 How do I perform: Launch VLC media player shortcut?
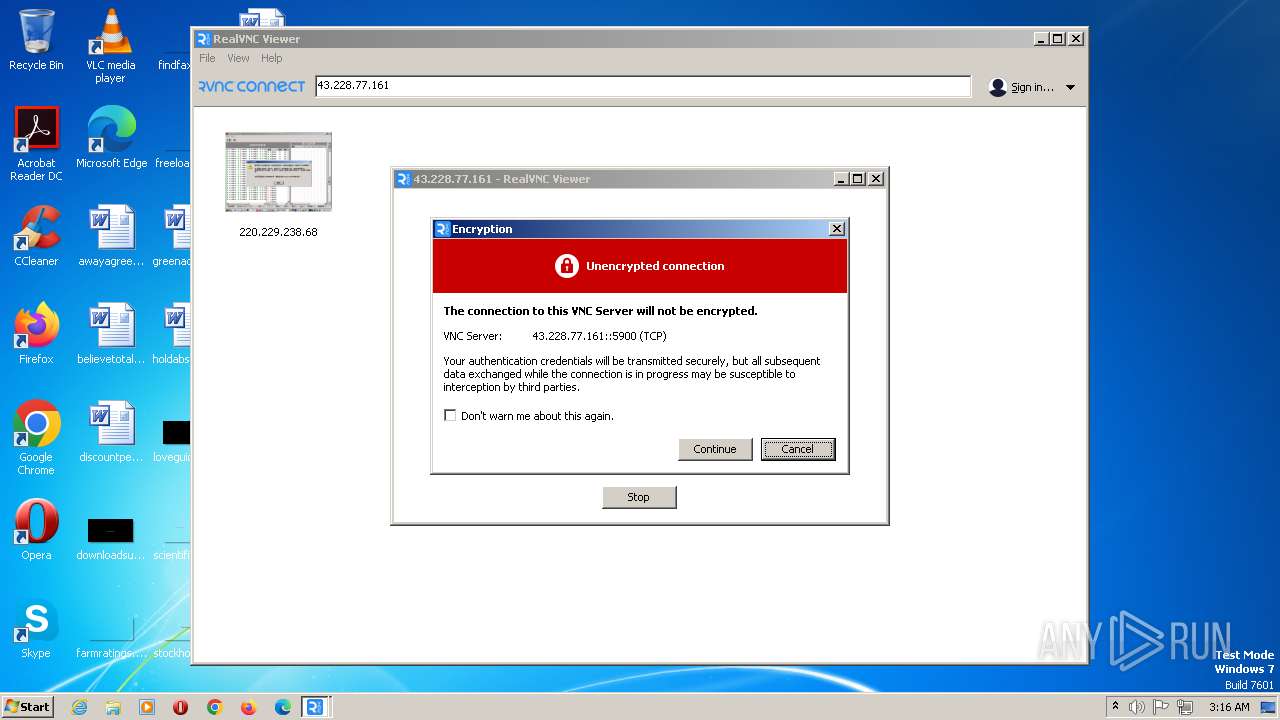(x=110, y=46)
